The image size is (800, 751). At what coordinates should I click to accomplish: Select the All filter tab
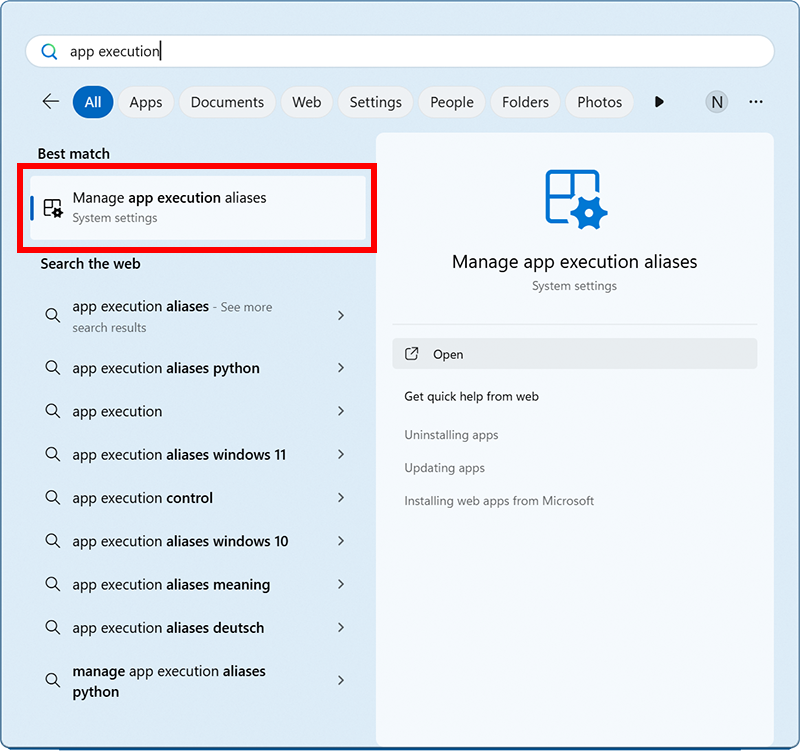93,102
